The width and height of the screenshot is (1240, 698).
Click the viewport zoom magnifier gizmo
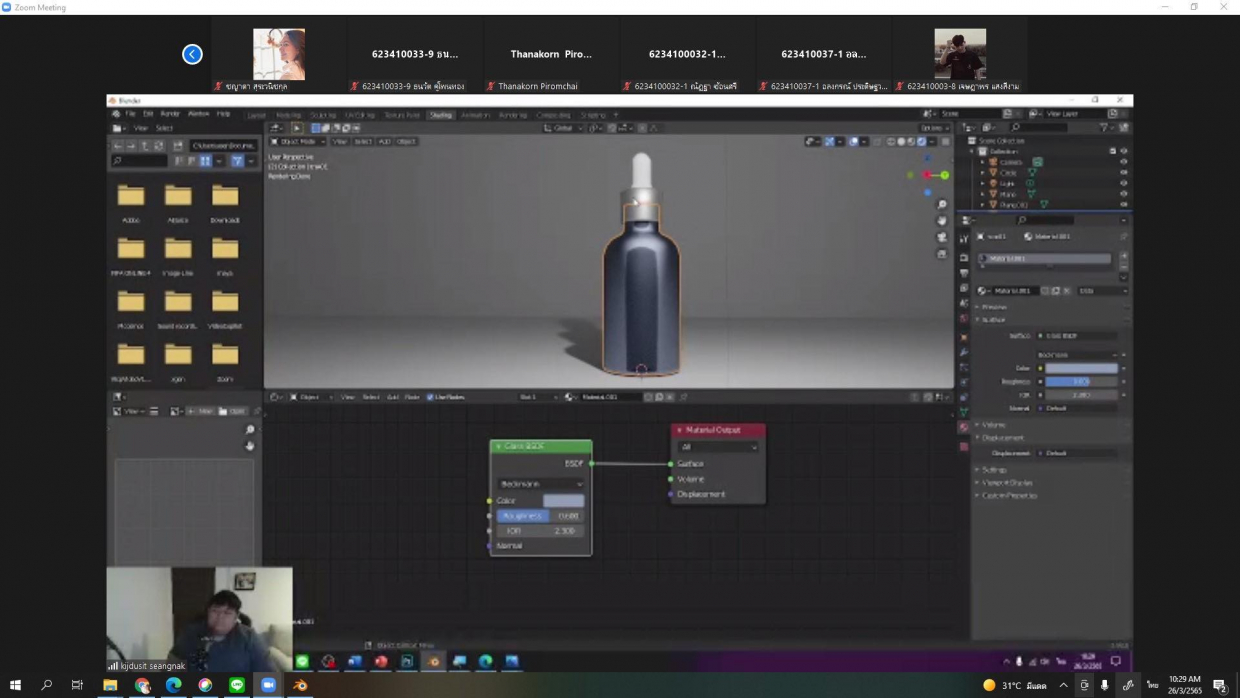(942, 204)
